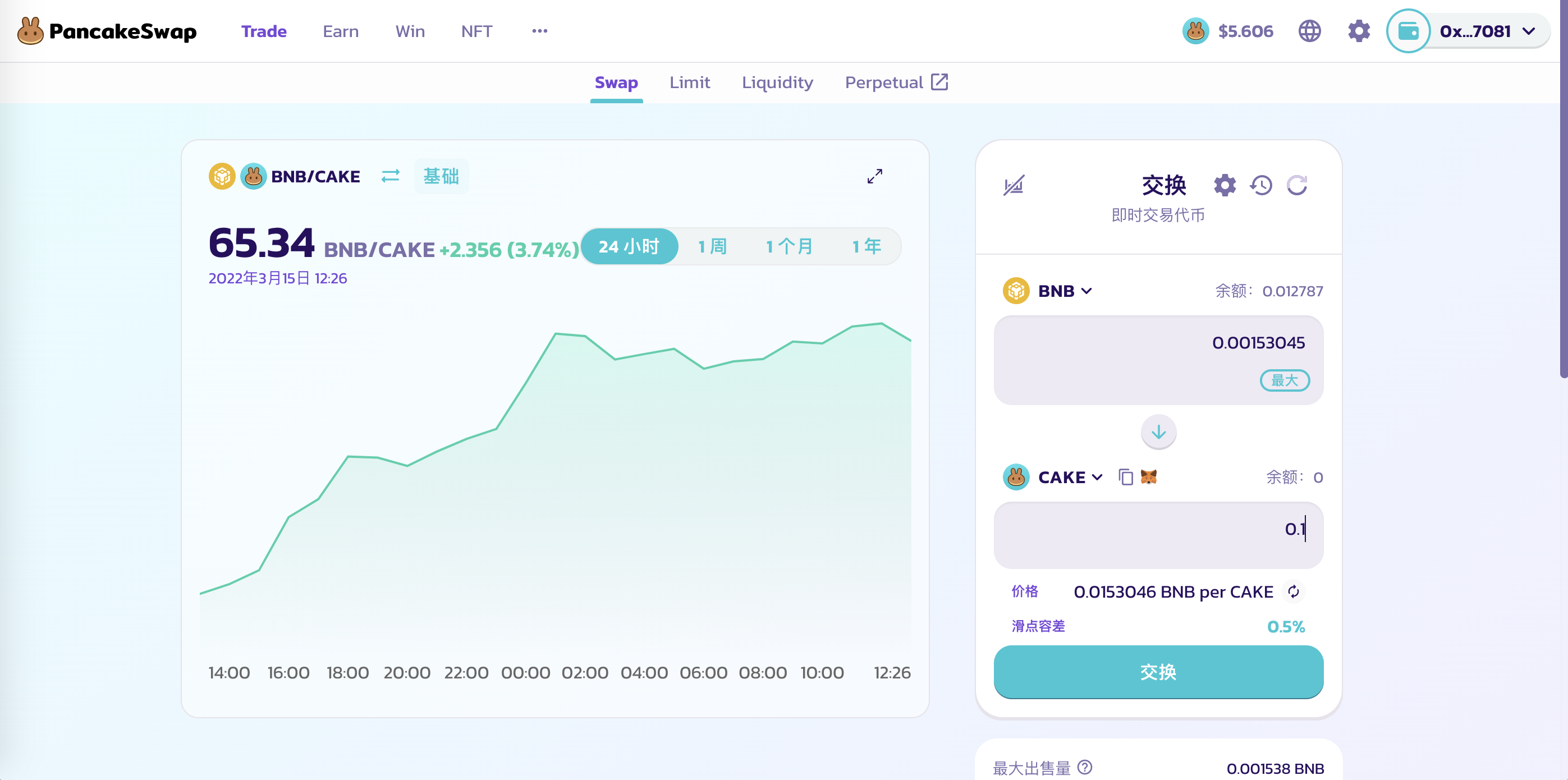
Task: Copy the CAKE token address
Action: pyautogui.click(x=1125, y=477)
